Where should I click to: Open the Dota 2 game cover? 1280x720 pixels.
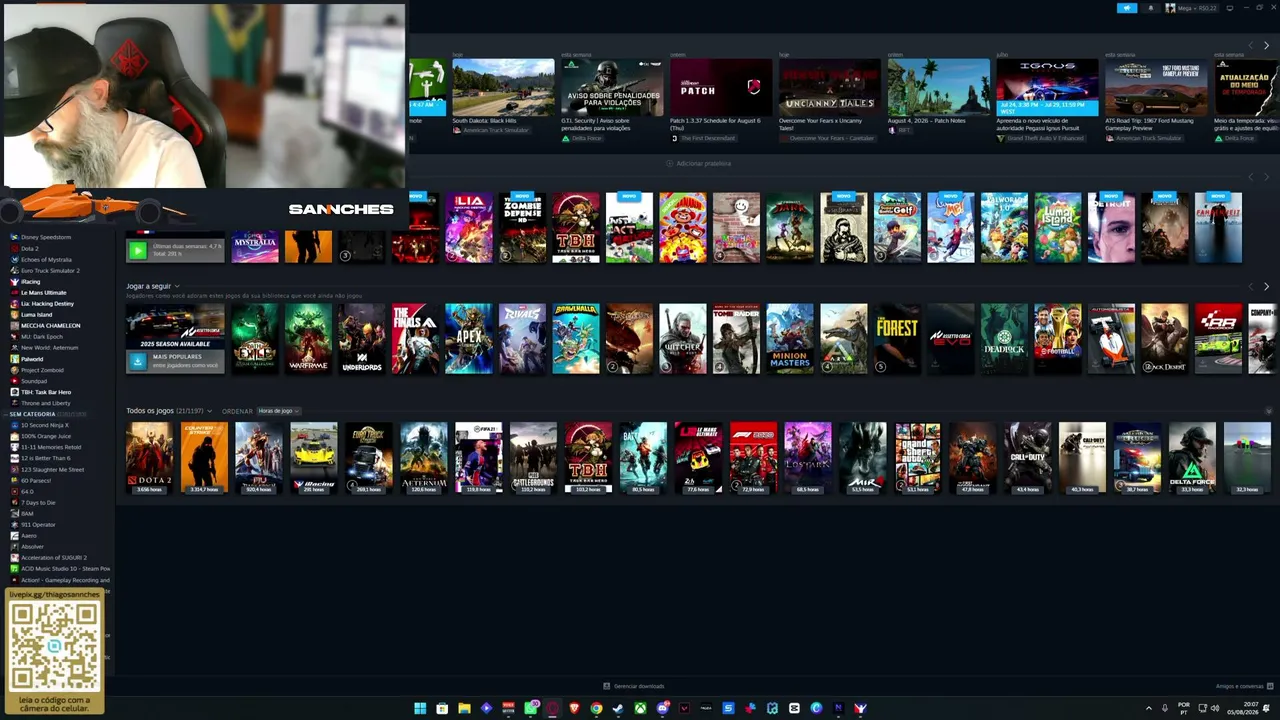149,458
